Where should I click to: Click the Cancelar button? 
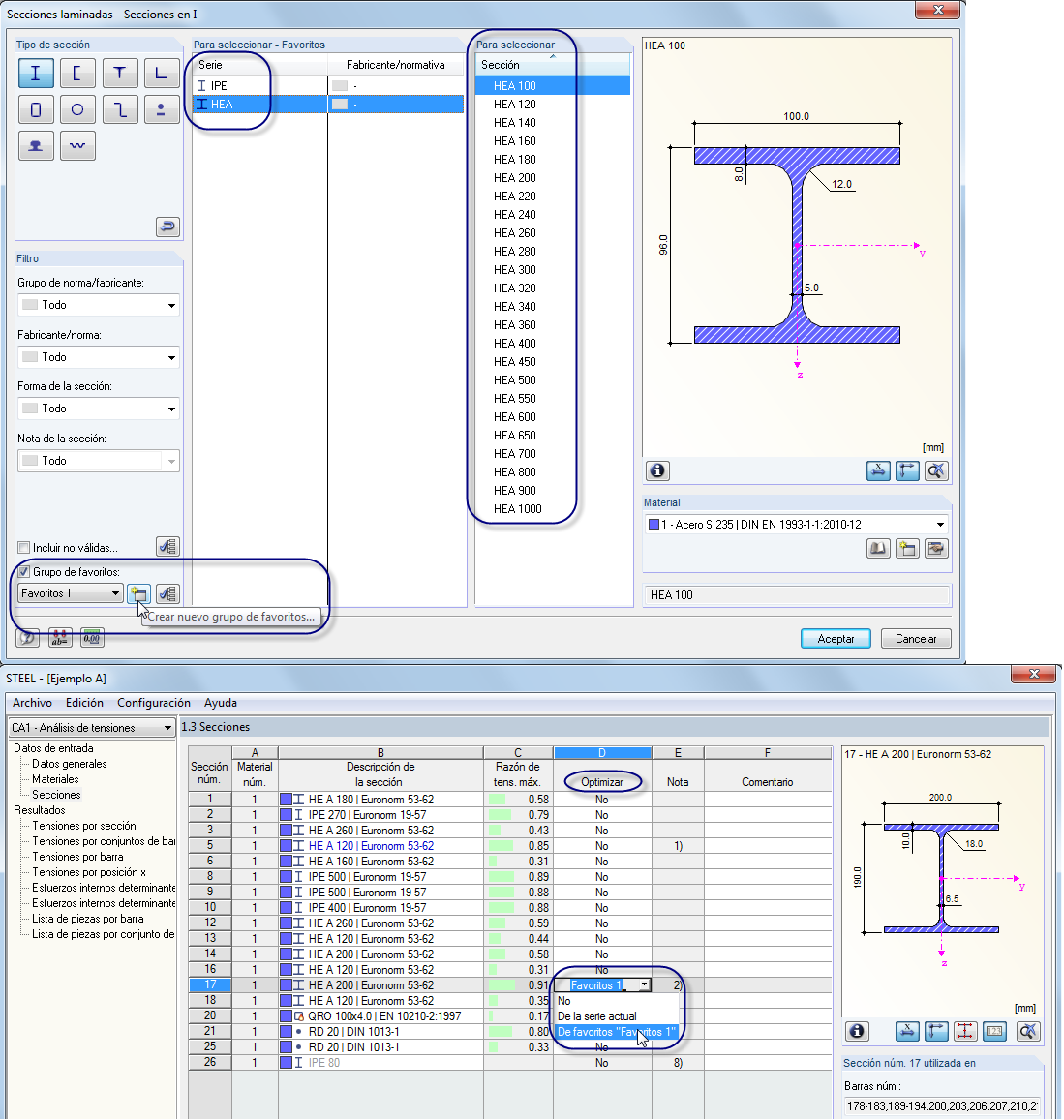coord(916,639)
